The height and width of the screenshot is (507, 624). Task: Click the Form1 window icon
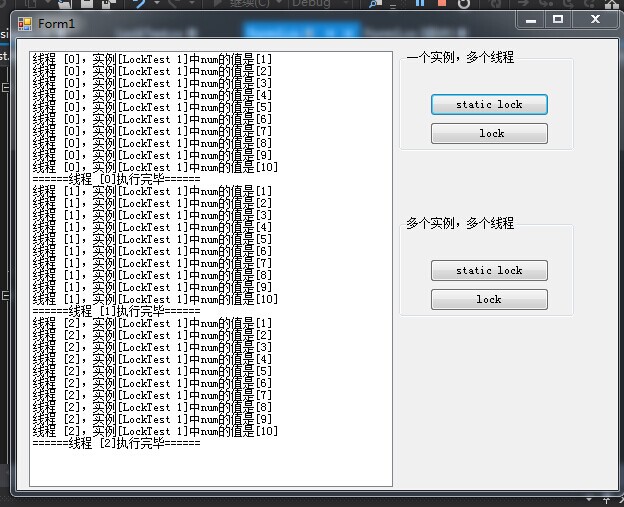tap(25, 24)
